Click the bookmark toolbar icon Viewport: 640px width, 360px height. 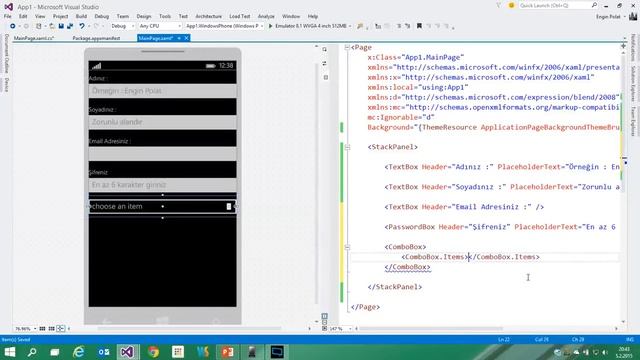click(x=419, y=26)
